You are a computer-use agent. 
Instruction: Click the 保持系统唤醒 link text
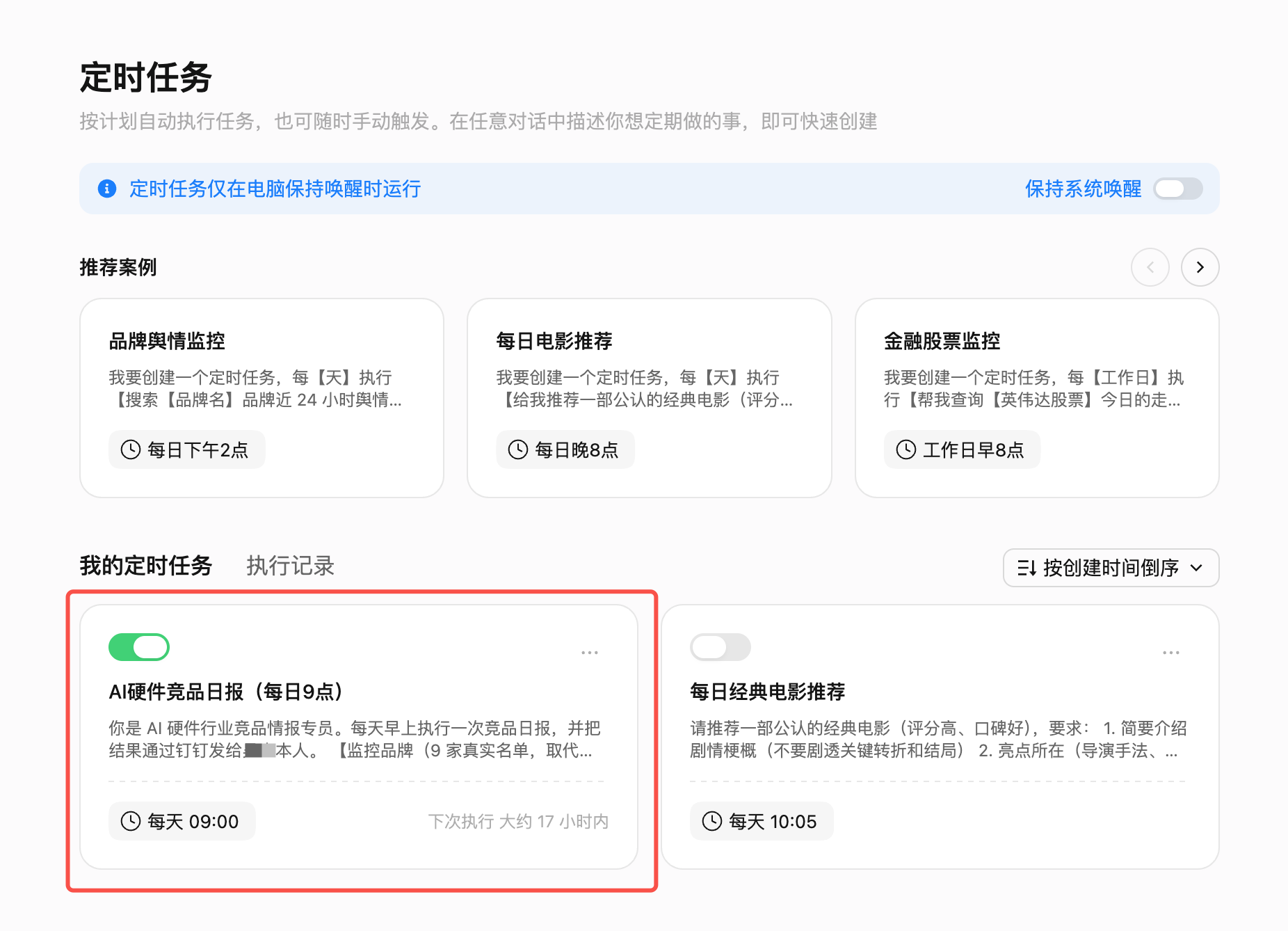click(x=1084, y=189)
